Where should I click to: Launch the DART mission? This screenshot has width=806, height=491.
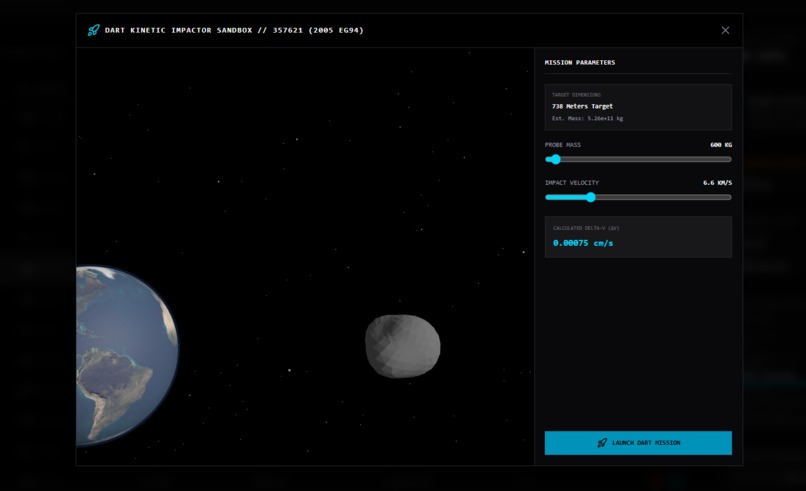point(638,443)
